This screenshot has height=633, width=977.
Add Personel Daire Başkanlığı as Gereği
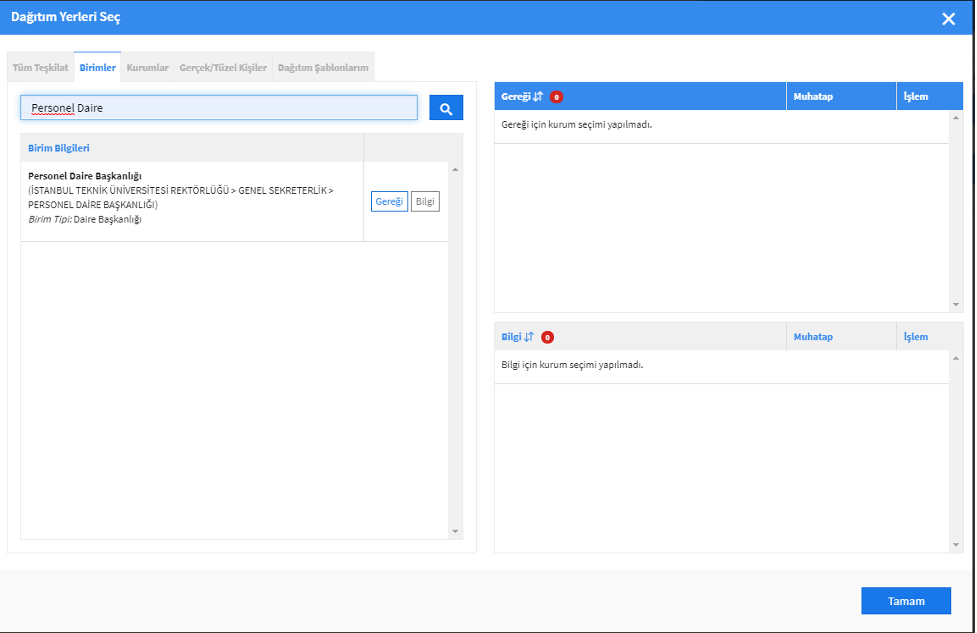click(389, 201)
